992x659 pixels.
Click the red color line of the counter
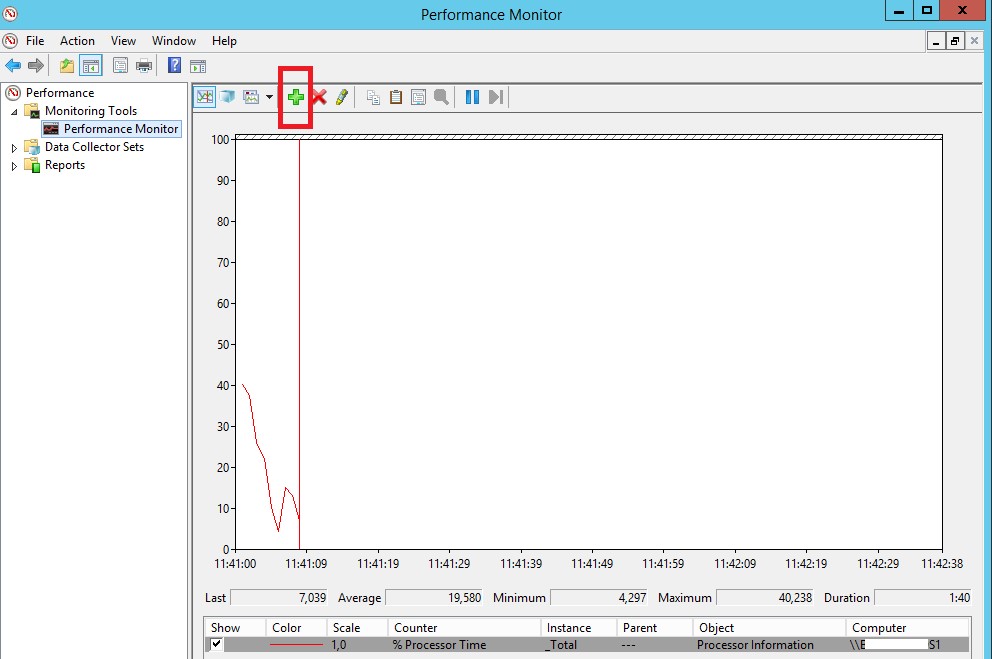tap(296, 644)
